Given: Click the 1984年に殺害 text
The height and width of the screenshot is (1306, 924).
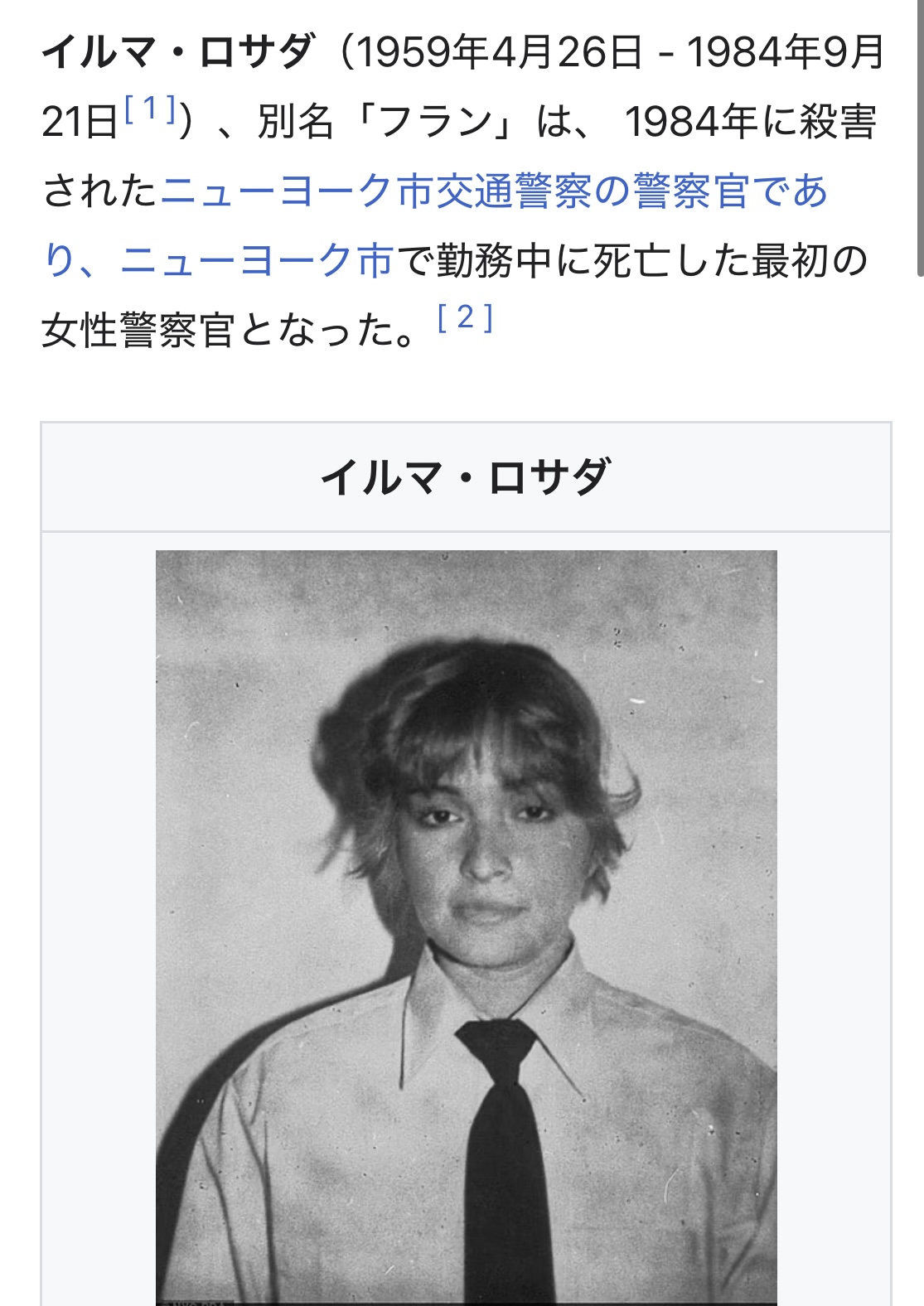Looking at the screenshot, I should pyautogui.click(x=751, y=123).
